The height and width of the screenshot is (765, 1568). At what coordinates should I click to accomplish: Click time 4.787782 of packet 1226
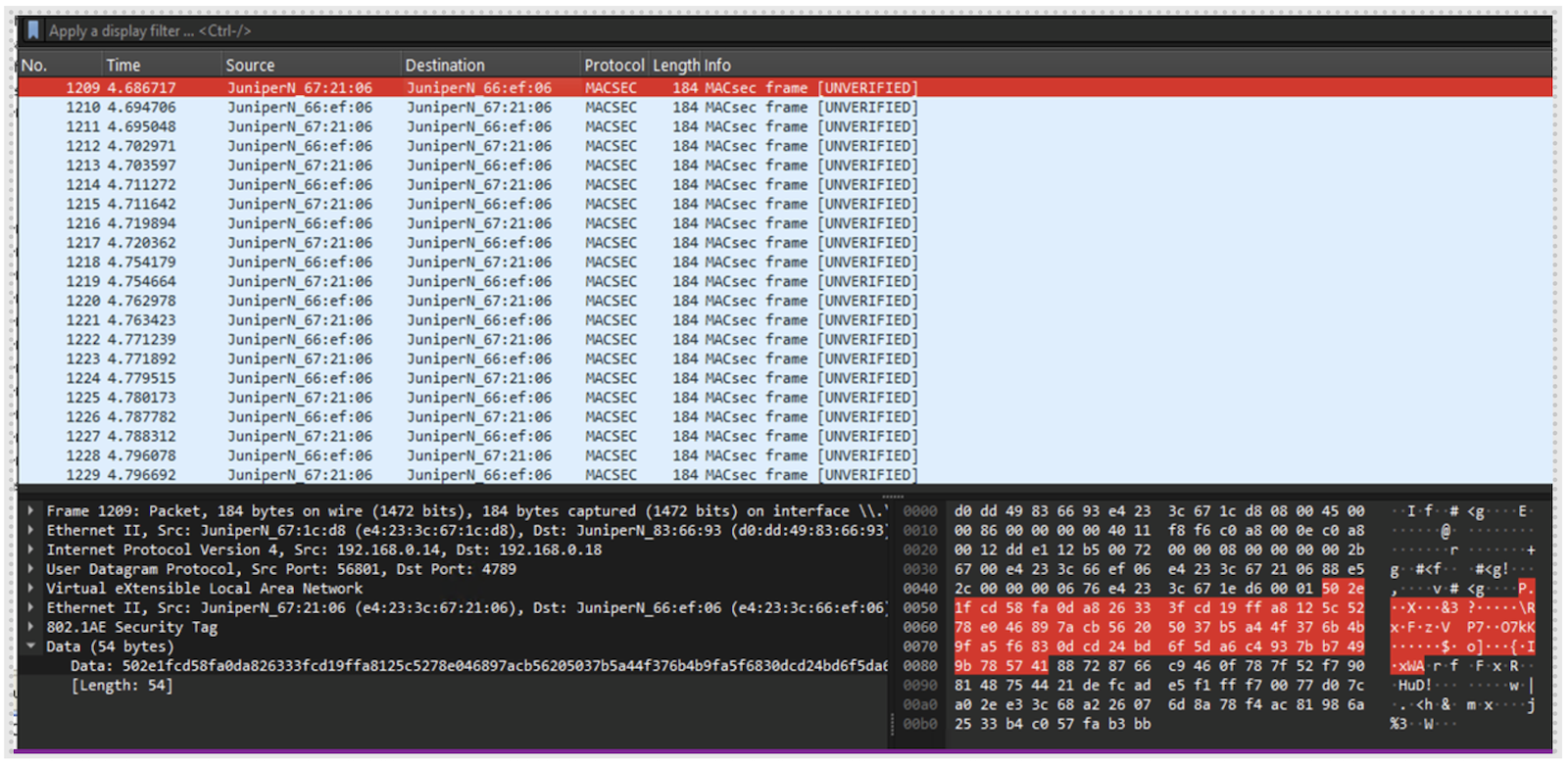tap(141, 417)
